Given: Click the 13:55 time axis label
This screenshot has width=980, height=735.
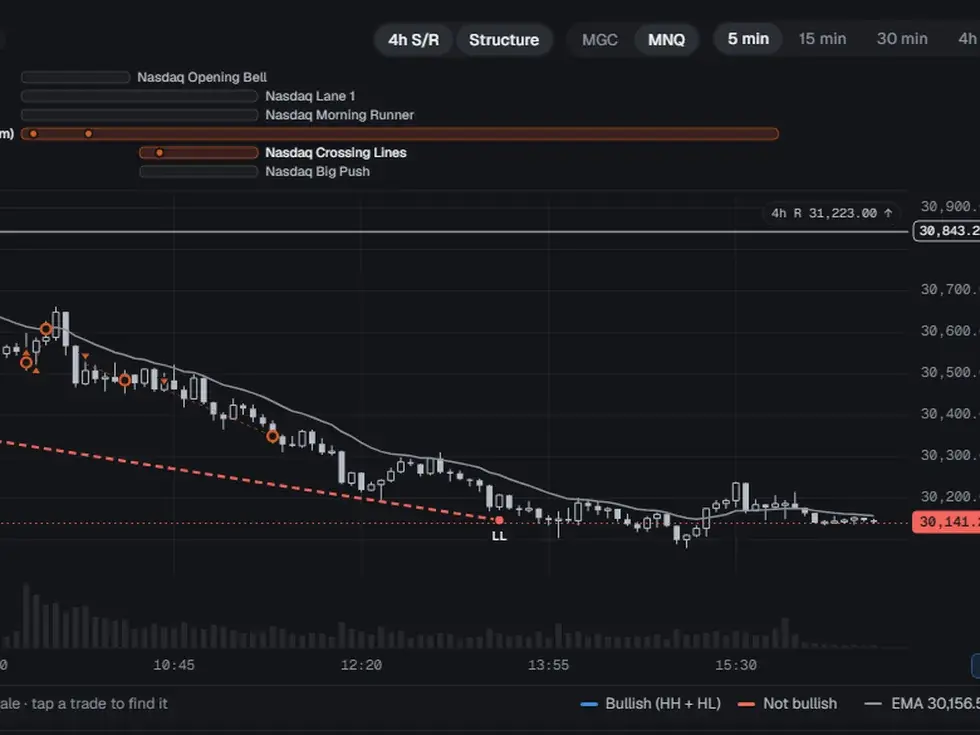Looking at the screenshot, I should [x=549, y=666].
